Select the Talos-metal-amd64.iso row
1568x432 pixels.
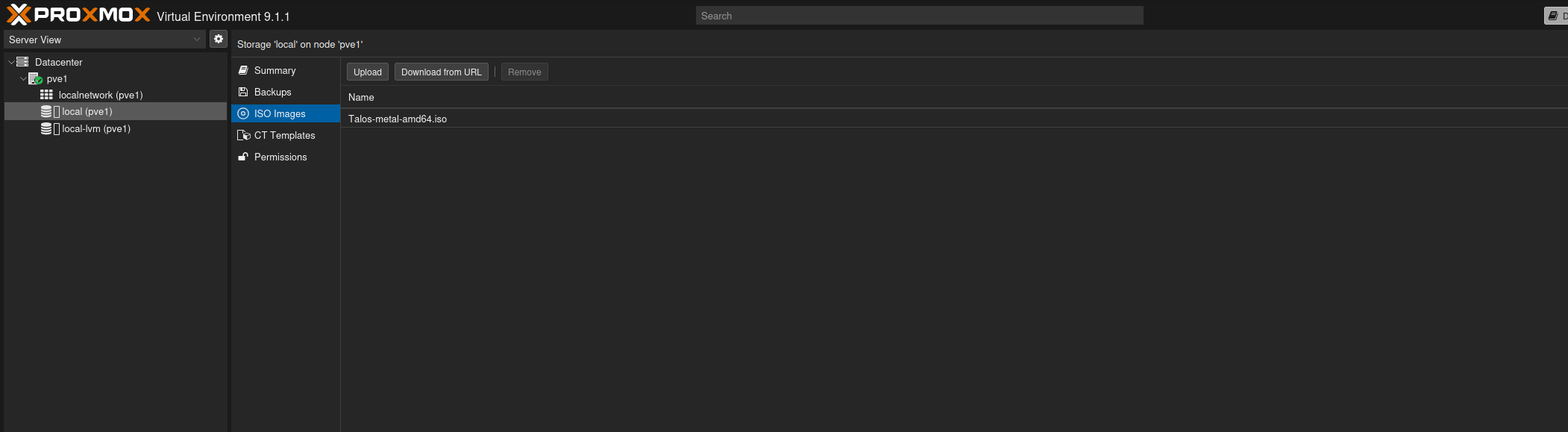398,119
